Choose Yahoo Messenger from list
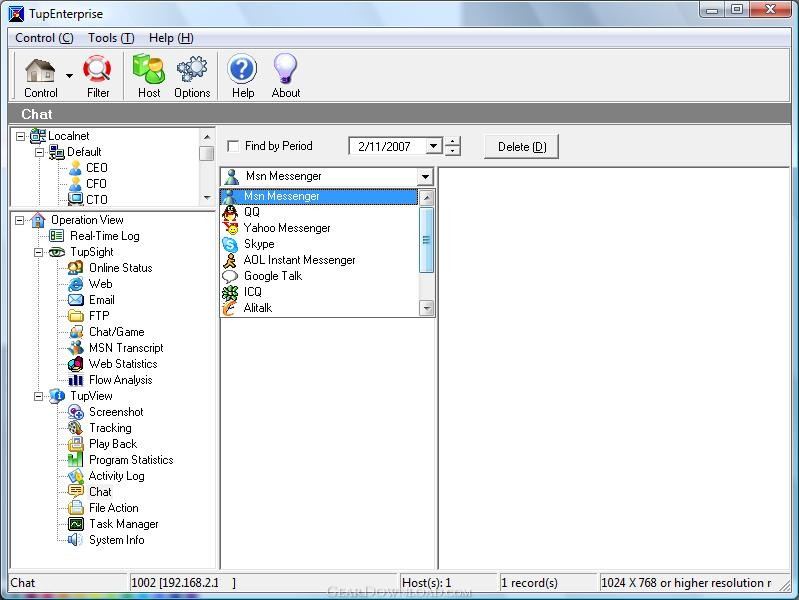Image resolution: width=799 pixels, height=600 pixels. (319, 228)
